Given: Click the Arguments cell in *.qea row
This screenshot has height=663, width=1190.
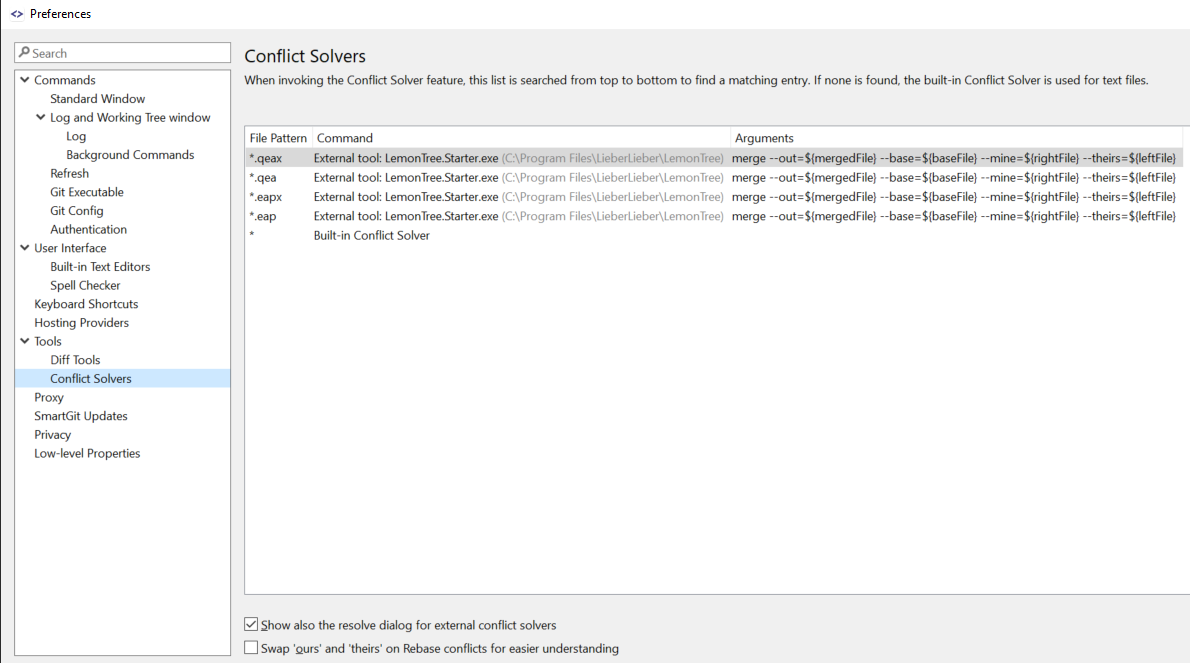Looking at the screenshot, I should pos(953,178).
